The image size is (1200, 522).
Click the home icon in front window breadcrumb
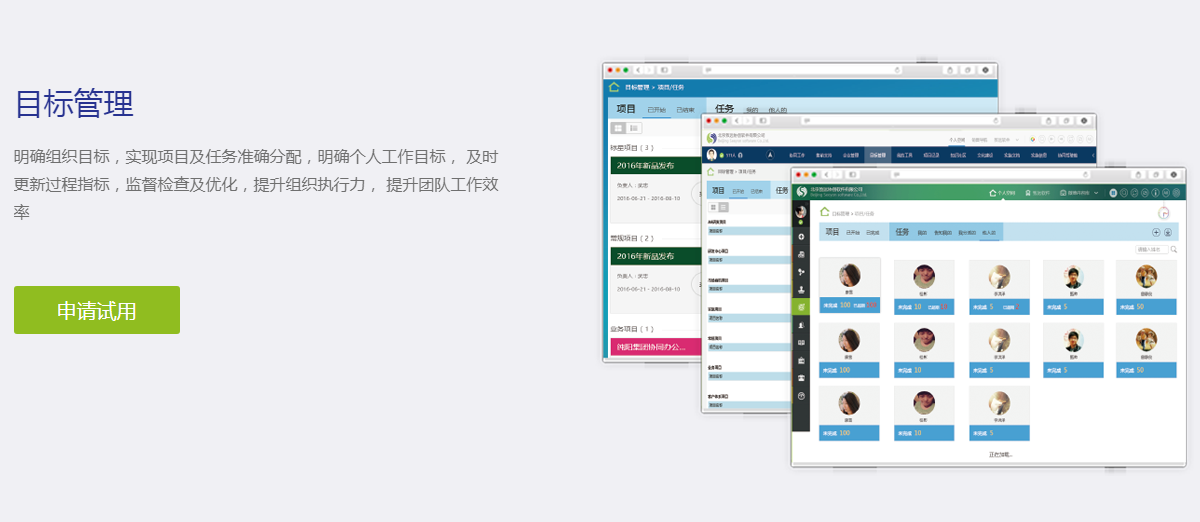(x=825, y=212)
